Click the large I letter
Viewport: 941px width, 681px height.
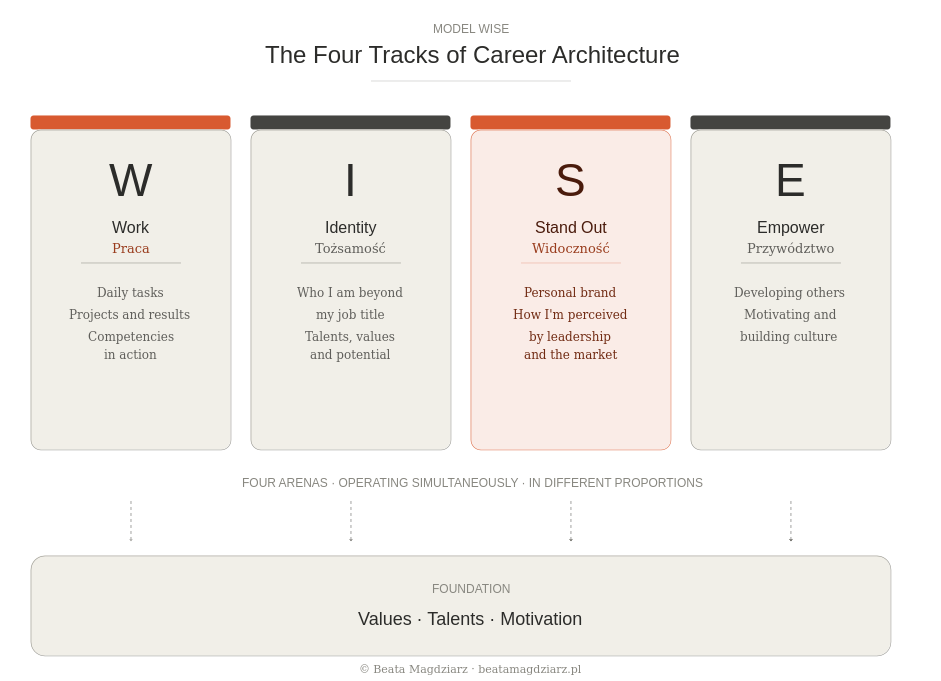tap(350, 180)
